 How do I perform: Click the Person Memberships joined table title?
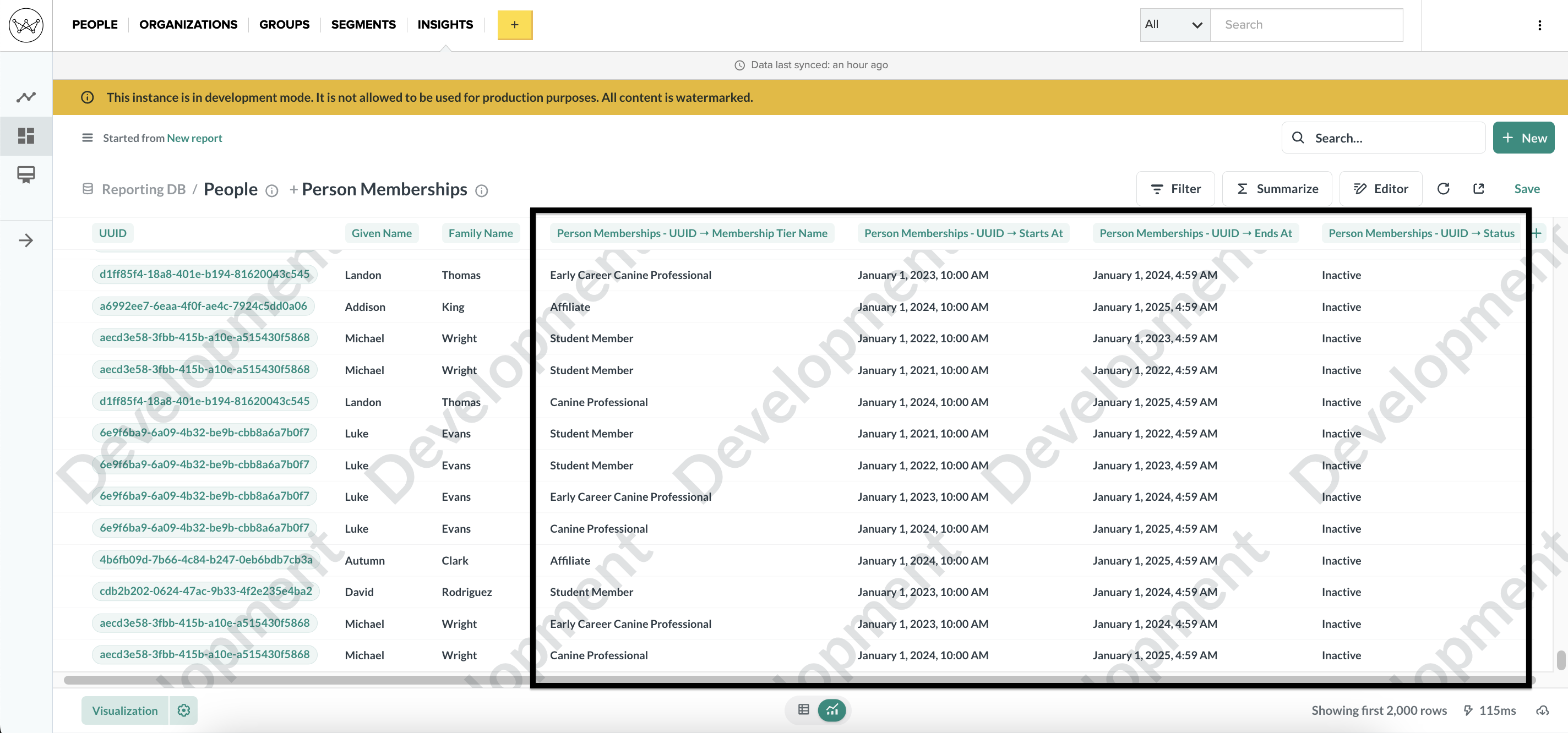pyautogui.click(x=384, y=189)
